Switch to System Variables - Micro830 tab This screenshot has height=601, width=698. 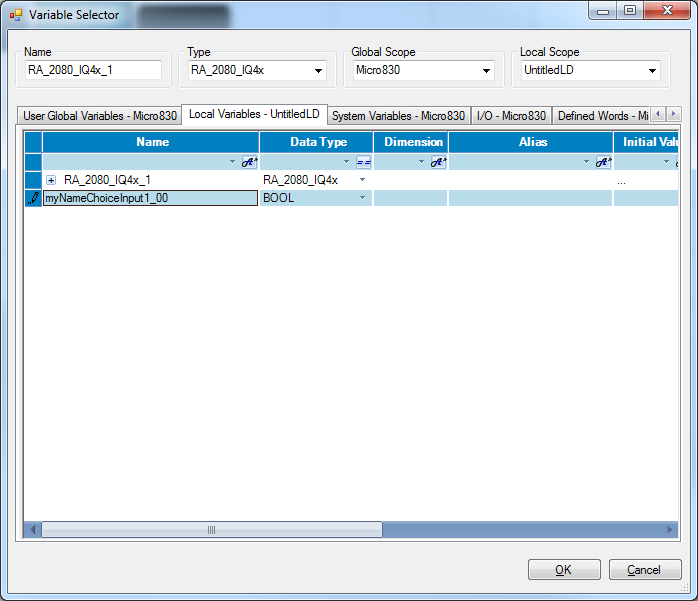coord(398,116)
